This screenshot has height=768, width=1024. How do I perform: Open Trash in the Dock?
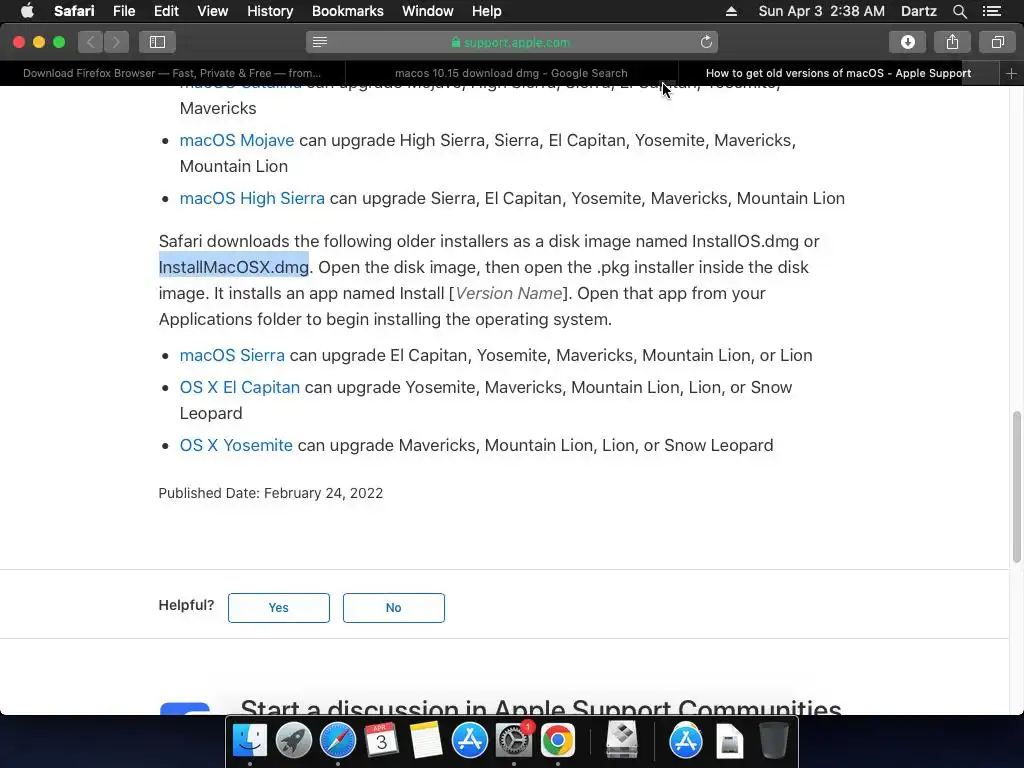774,741
